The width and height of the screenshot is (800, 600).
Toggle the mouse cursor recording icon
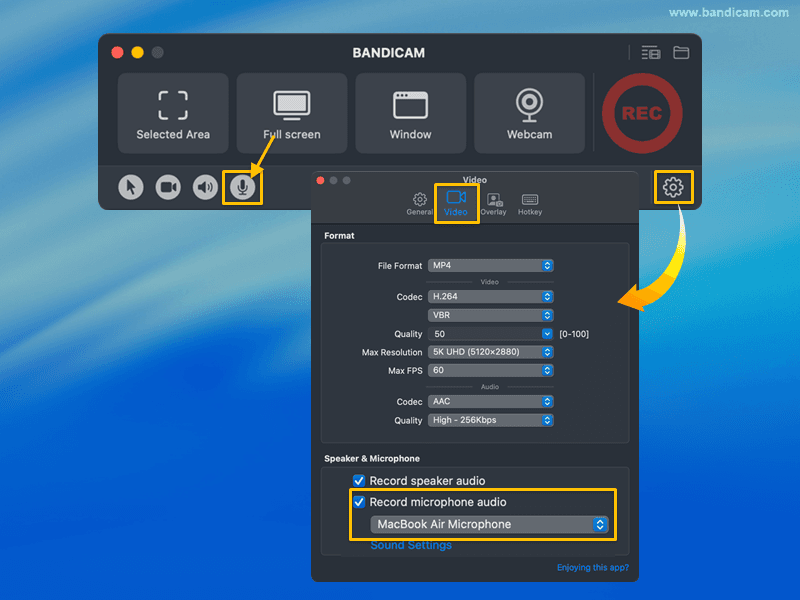(x=130, y=187)
